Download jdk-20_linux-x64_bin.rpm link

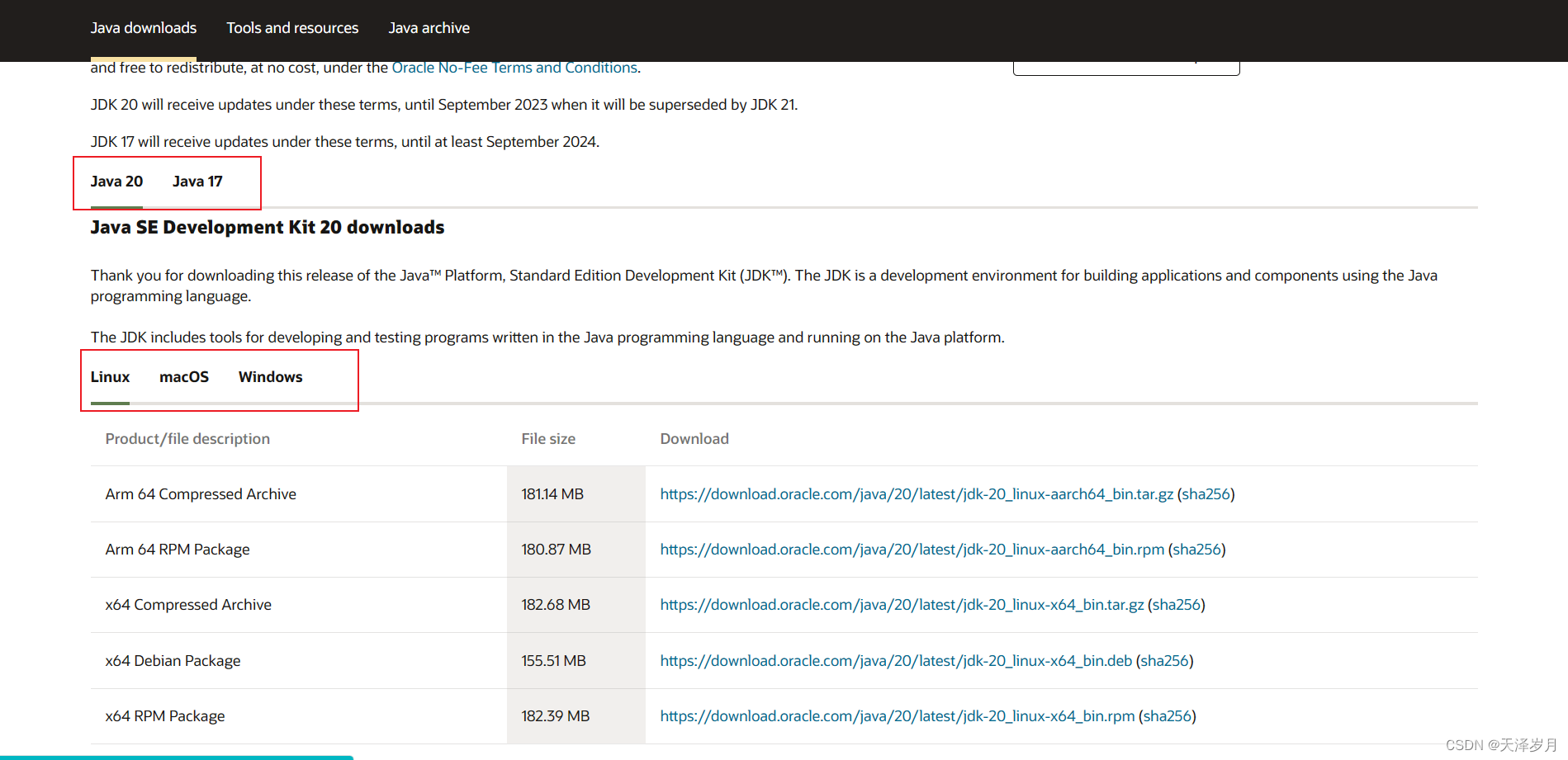tap(898, 716)
